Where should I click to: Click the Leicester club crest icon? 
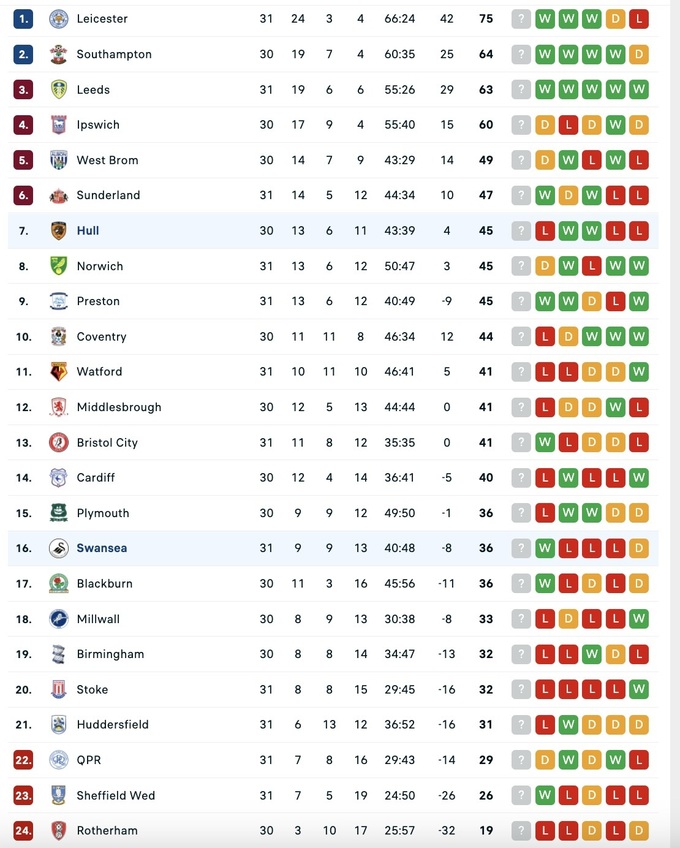tap(59, 19)
